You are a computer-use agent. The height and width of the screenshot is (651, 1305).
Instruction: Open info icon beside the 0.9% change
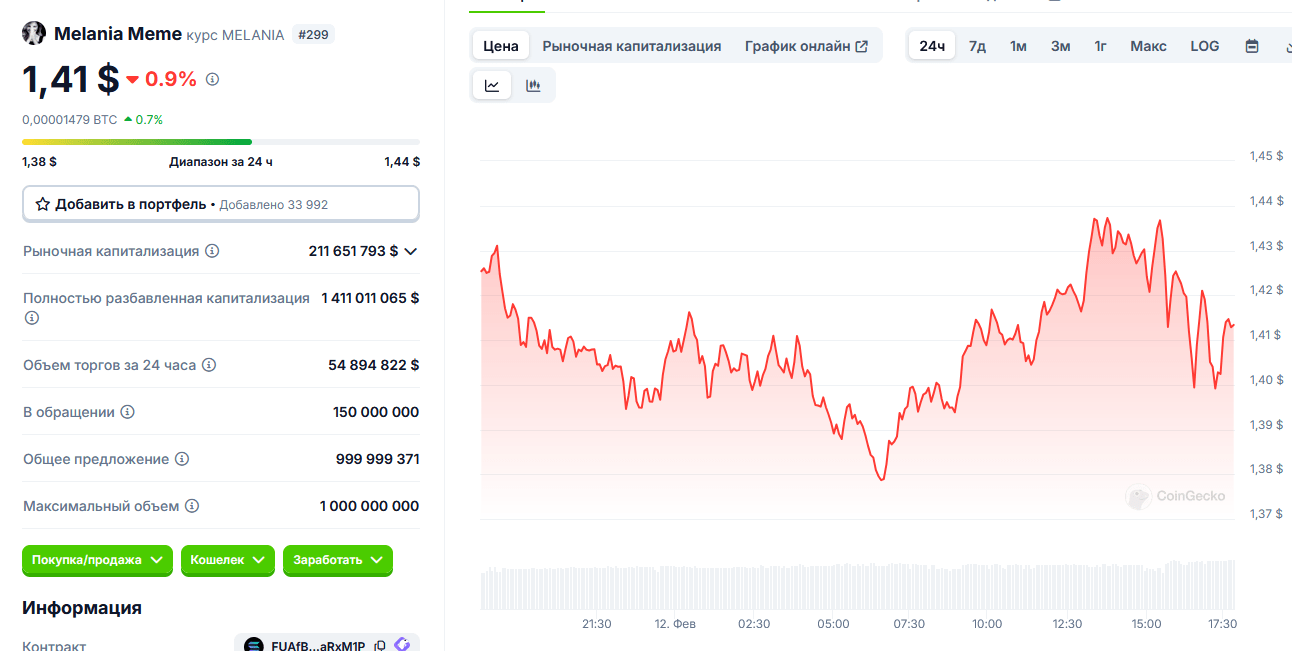point(212,79)
